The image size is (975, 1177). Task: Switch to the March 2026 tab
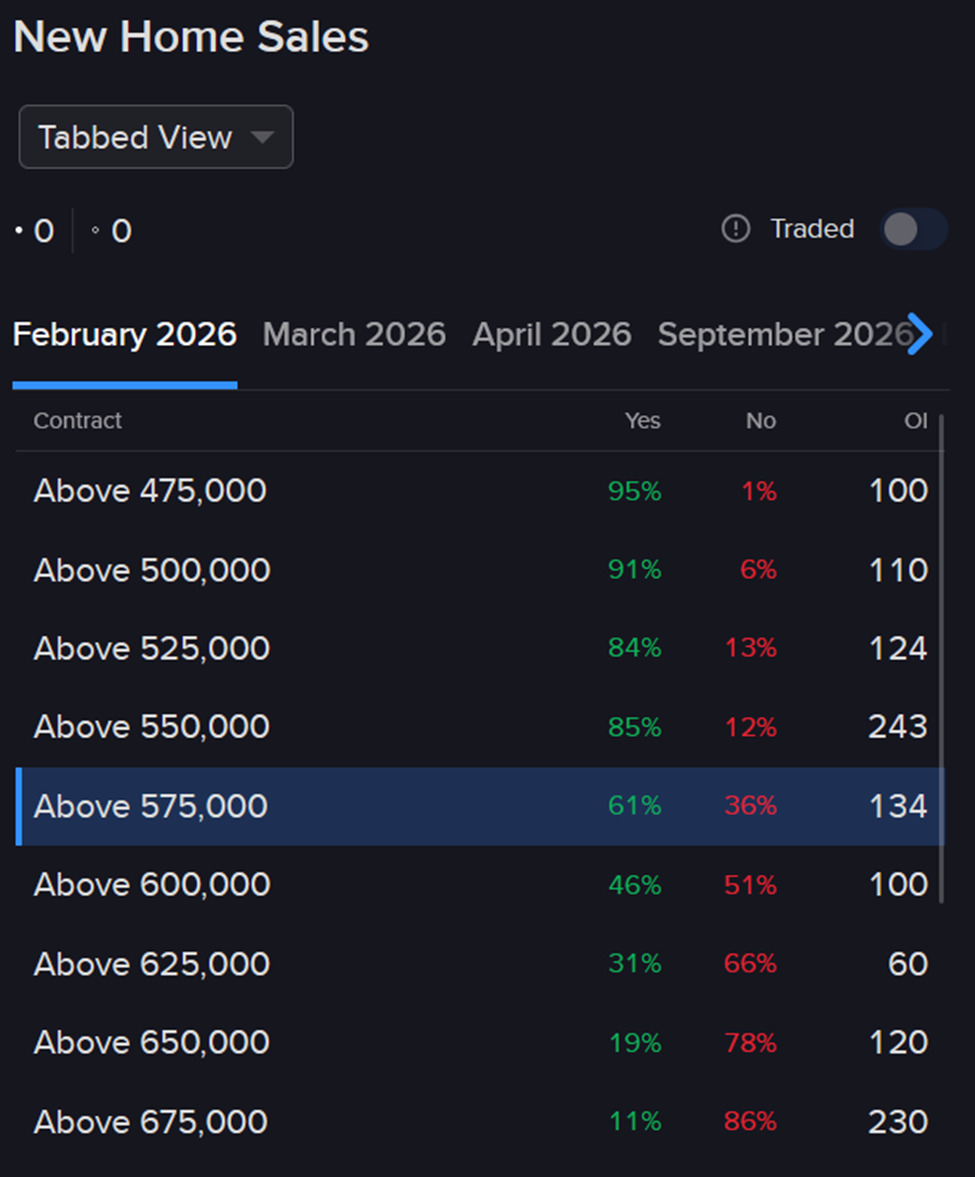pos(354,335)
